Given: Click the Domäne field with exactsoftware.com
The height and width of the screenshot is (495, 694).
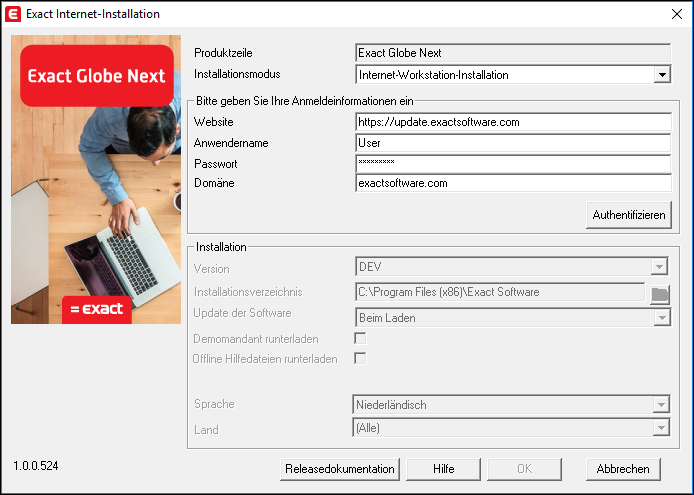Looking at the screenshot, I should (x=513, y=183).
